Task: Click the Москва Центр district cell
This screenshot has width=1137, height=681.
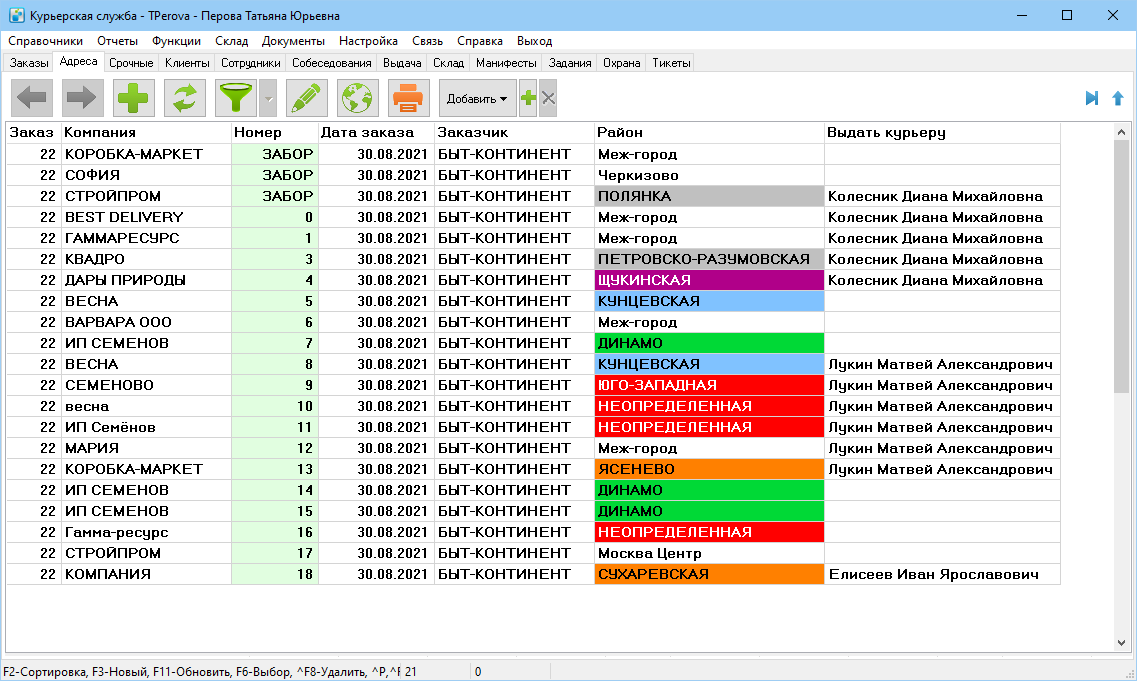Action: tap(709, 553)
